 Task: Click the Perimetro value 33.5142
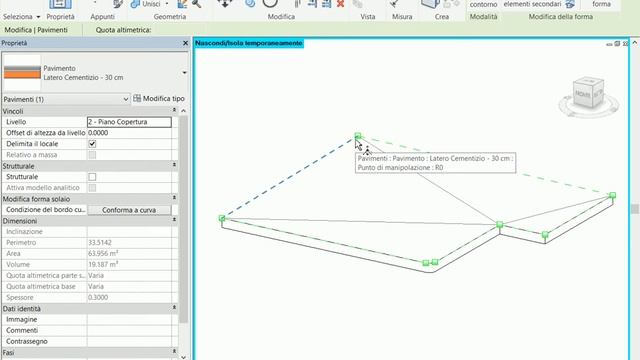[100, 242]
